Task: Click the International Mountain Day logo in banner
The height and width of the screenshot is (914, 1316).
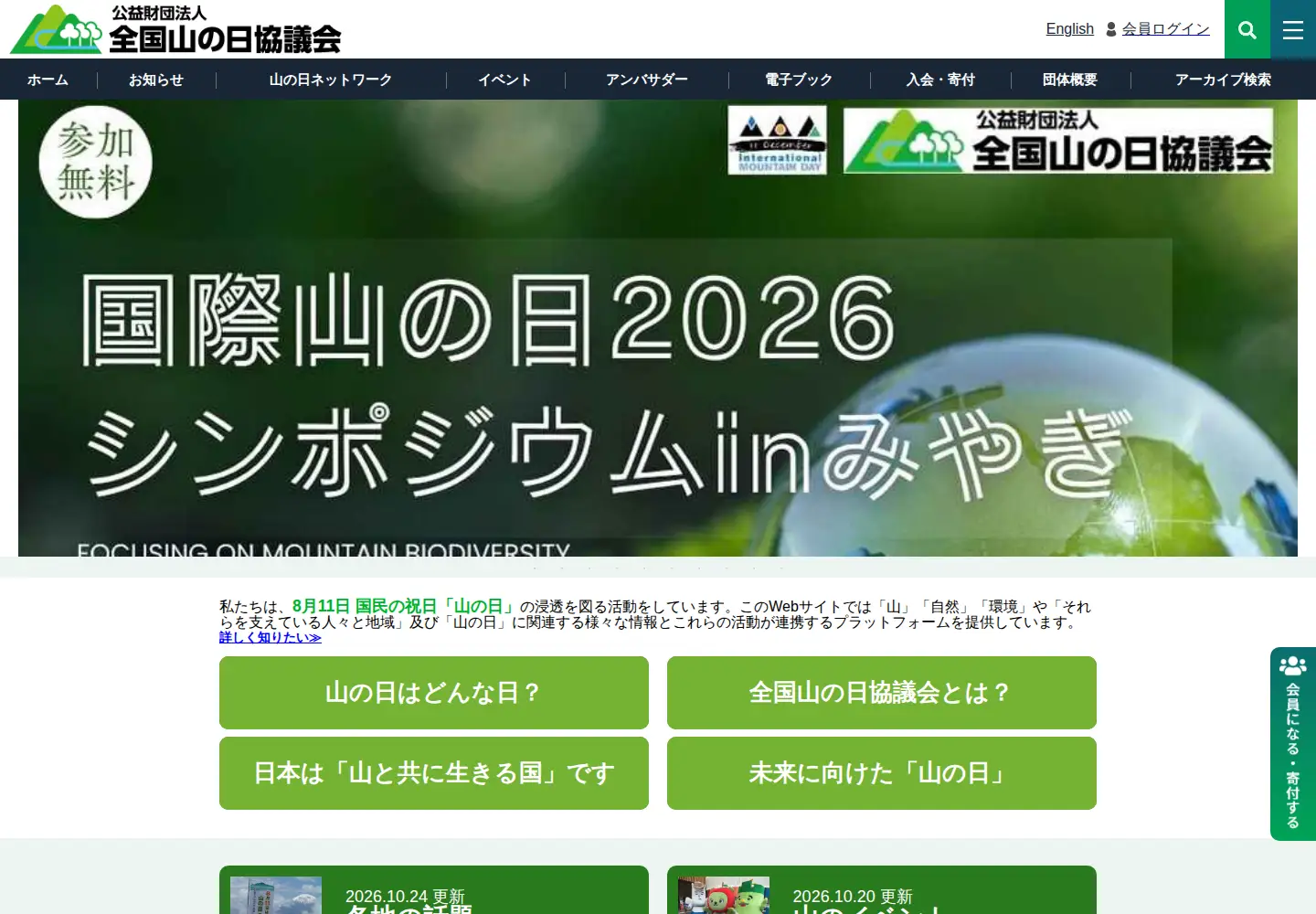Action: click(x=778, y=140)
